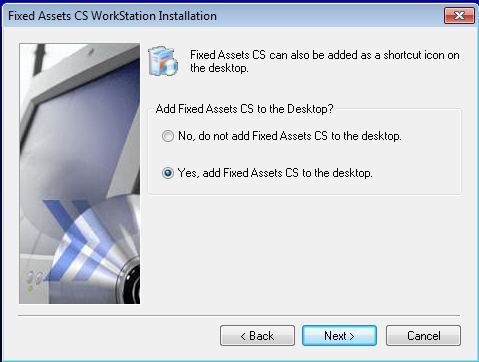The image size is (479, 362).
Task: Click the empty area below the desktop options box
Action: [304, 253]
